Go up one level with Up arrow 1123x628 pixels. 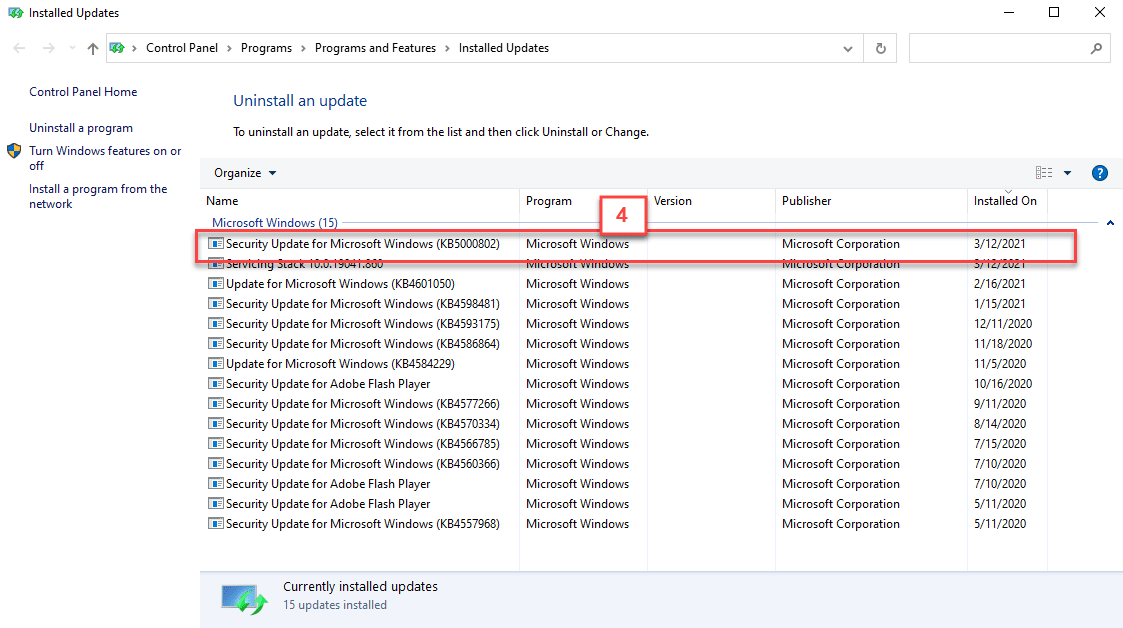click(92, 48)
